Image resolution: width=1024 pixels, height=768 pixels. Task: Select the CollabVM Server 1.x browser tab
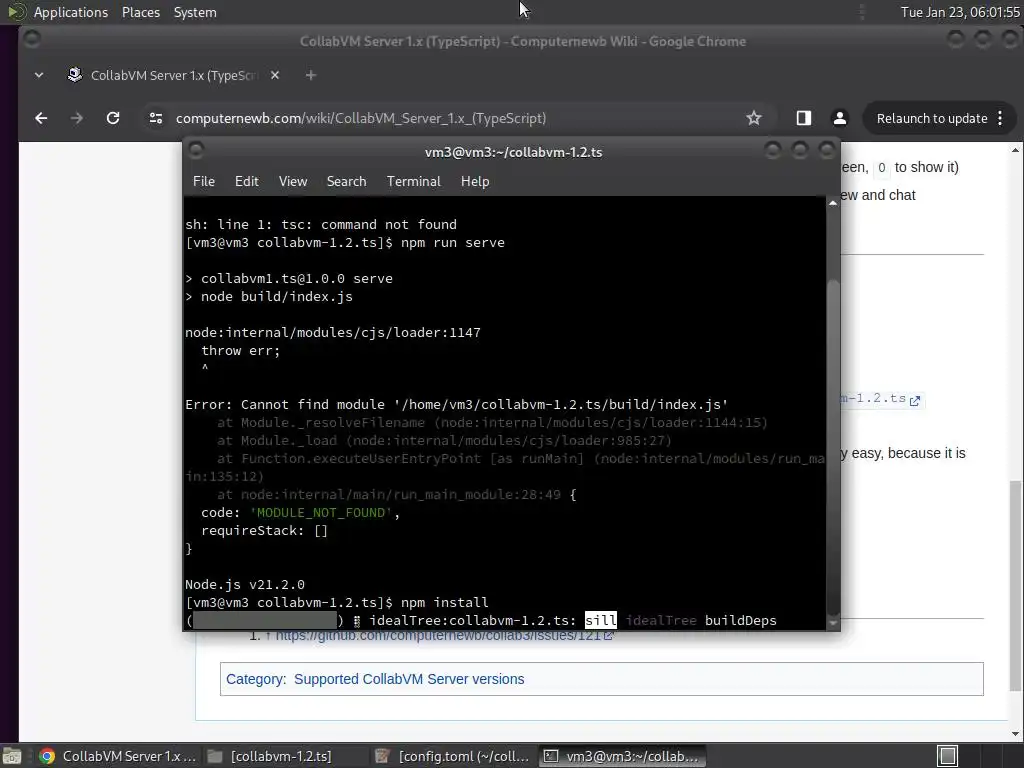click(x=173, y=75)
